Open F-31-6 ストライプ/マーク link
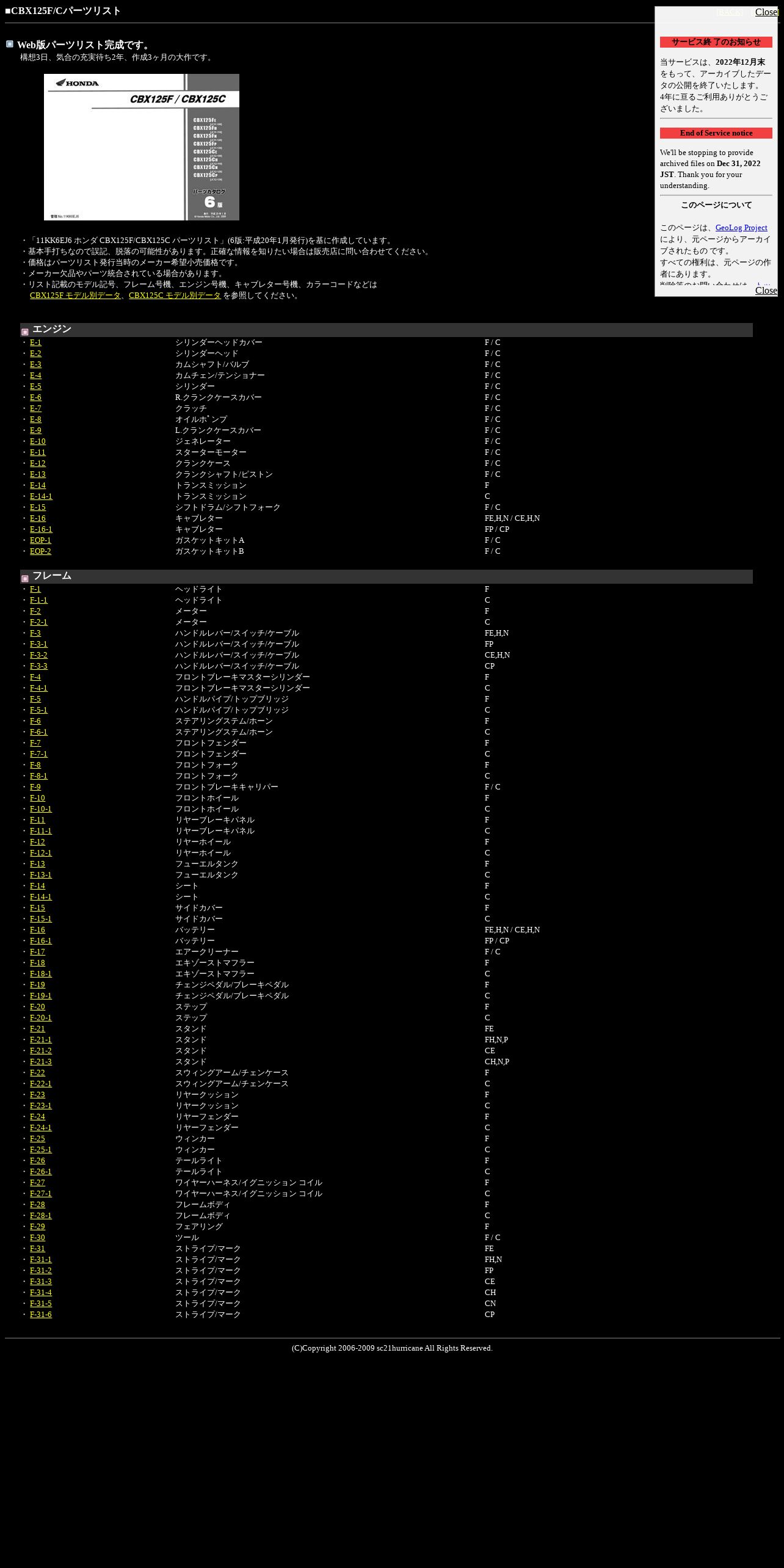The height and width of the screenshot is (1568, 784). (41, 1315)
